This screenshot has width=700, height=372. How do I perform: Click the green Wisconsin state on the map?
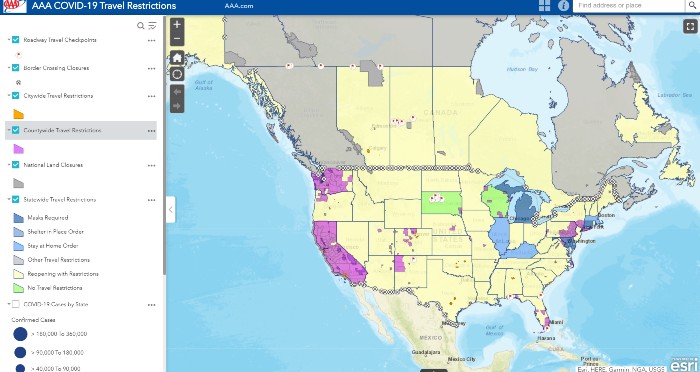pyautogui.click(x=496, y=202)
